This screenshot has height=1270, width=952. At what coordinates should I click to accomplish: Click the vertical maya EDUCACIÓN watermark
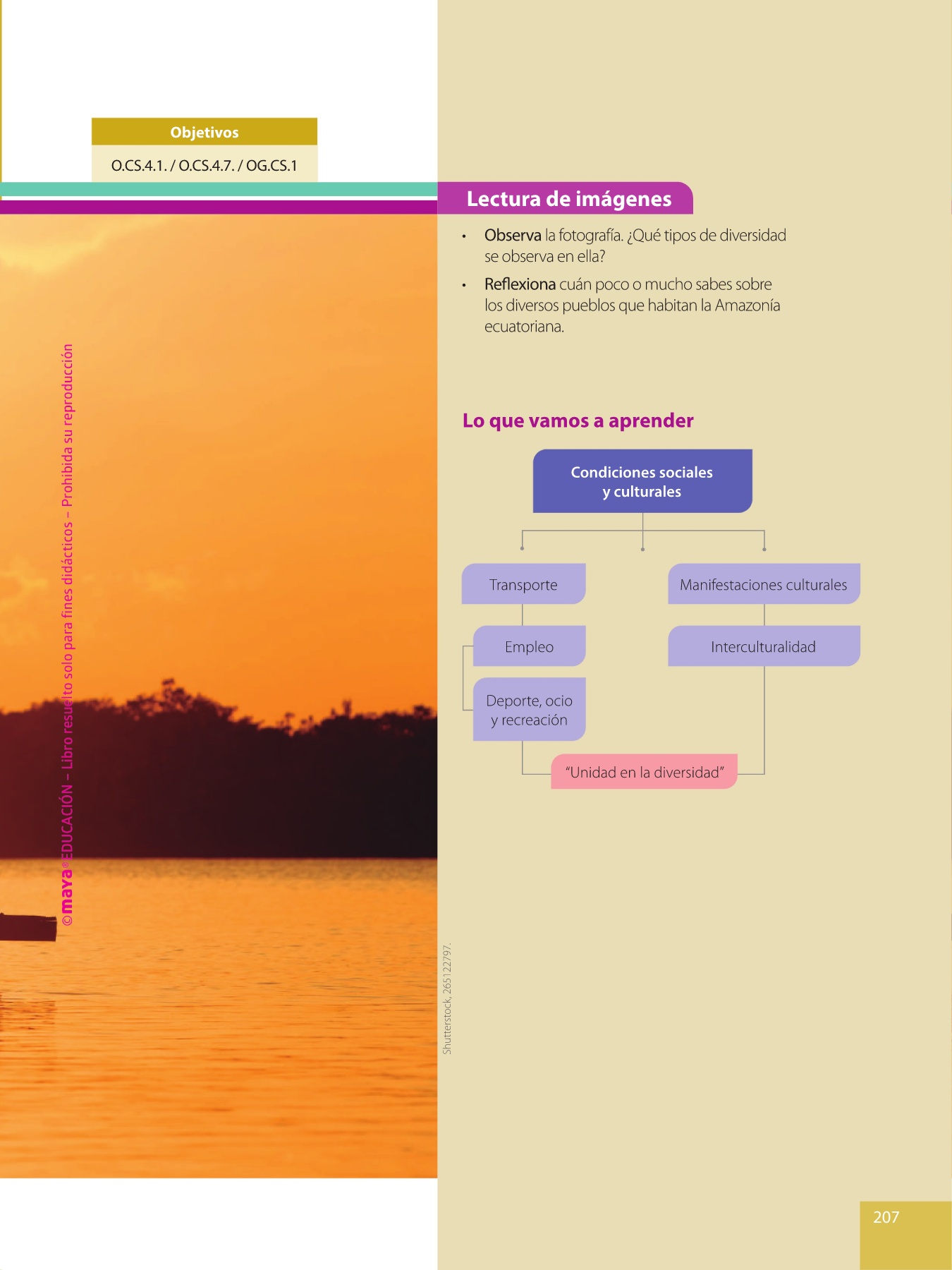pyautogui.click(x=67, y=635)
